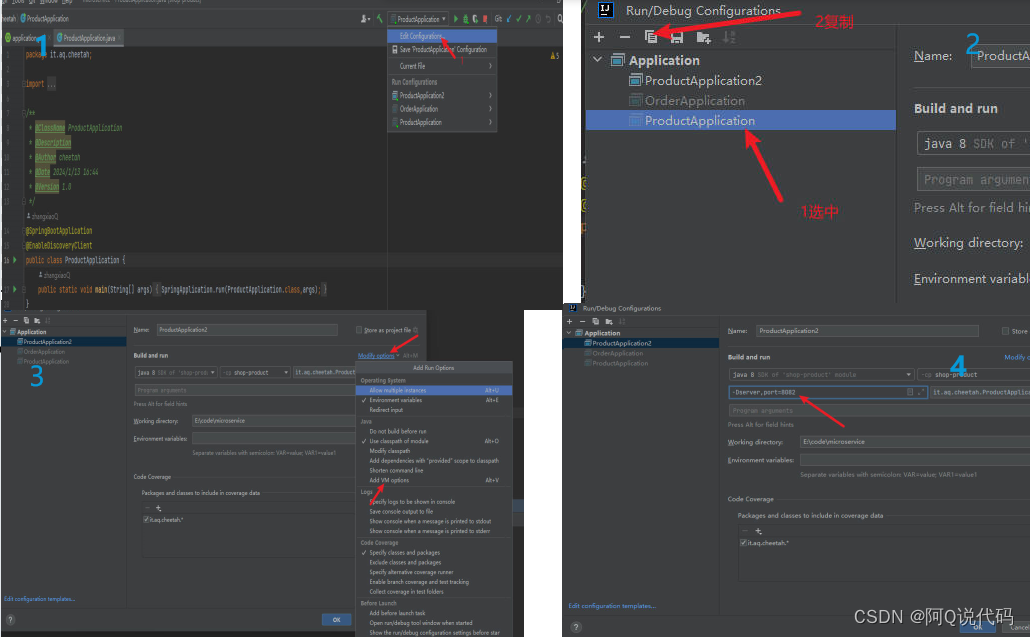Viewport: 1030px width, 637px height.
Task: Toggle Store as project file checkbox
Action: tap(359, 330)
